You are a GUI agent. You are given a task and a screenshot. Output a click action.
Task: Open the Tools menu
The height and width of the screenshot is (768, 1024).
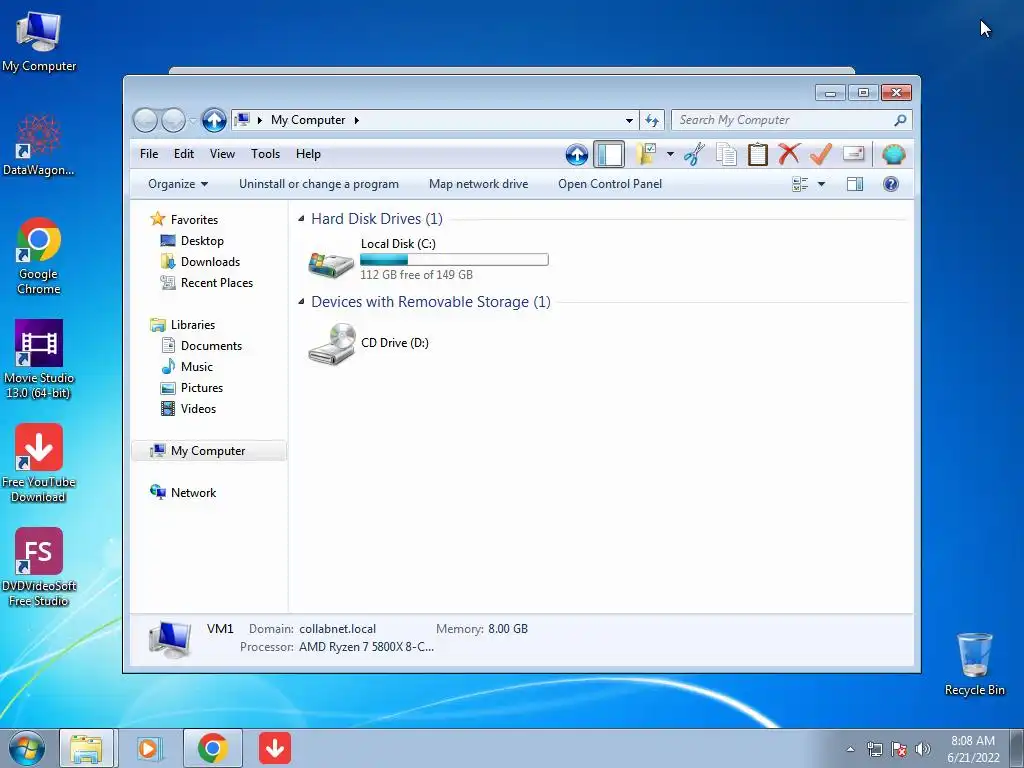pos(265,154)
